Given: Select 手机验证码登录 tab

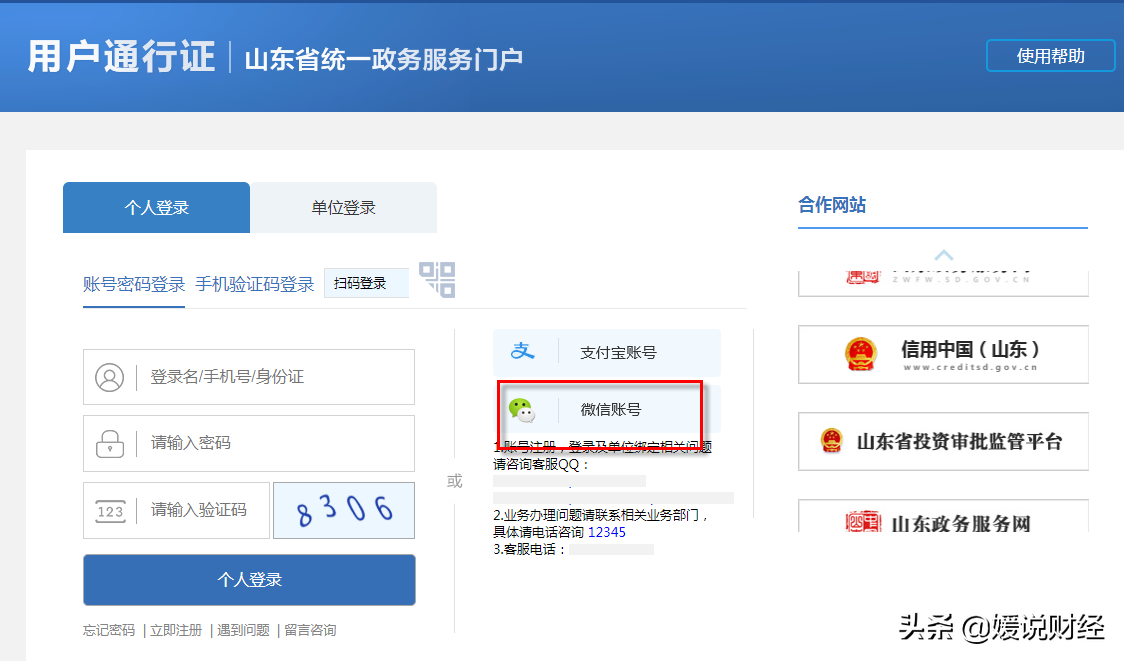Looking at the screenshot, I should 254,285.
